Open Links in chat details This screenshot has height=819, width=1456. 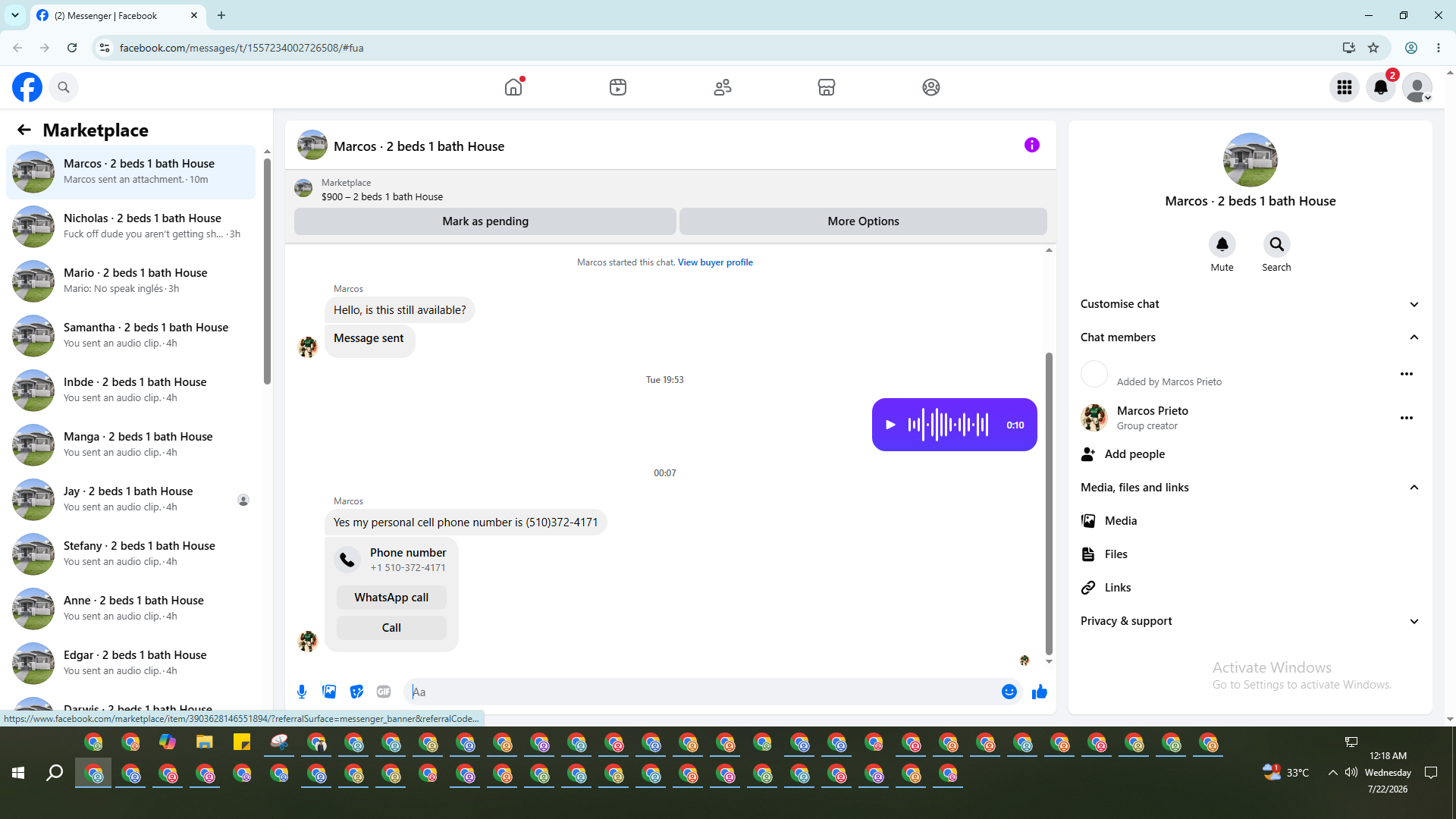(1250, 588)
